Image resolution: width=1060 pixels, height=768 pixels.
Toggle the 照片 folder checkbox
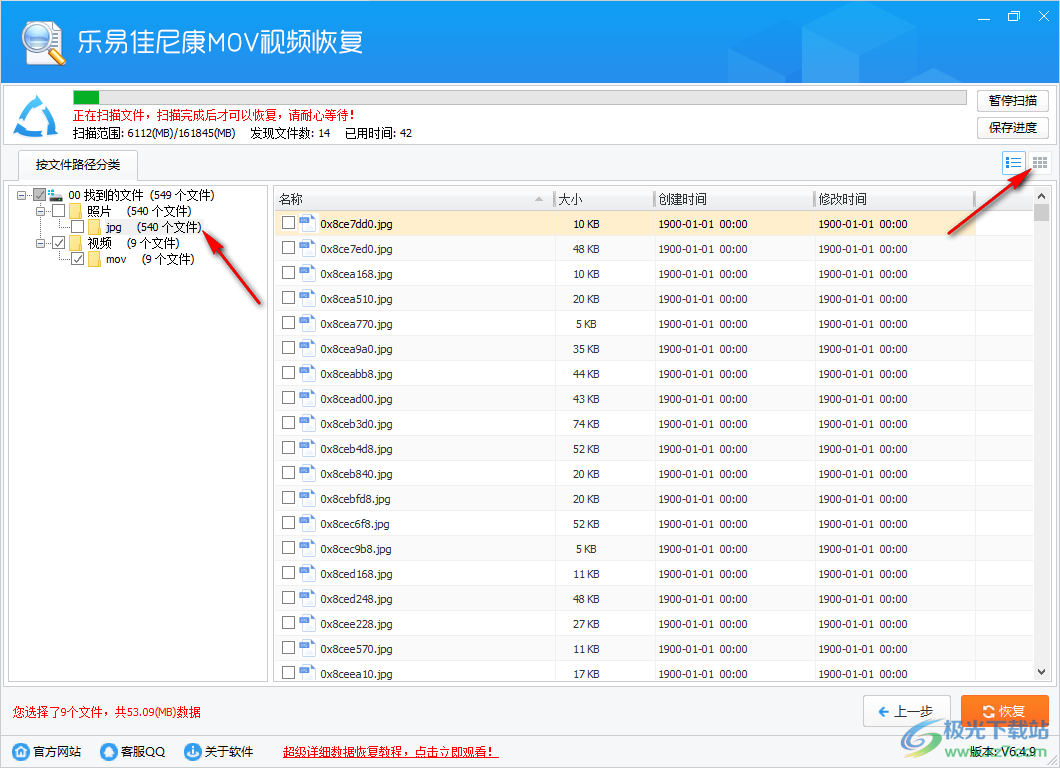point(59,211)
